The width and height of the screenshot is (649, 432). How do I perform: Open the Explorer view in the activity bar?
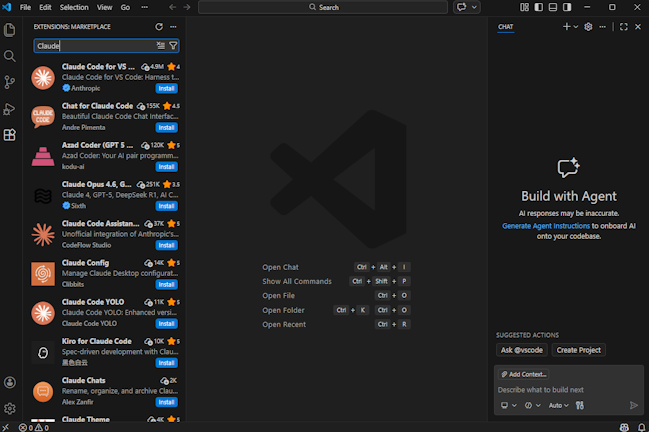(10, 30)
